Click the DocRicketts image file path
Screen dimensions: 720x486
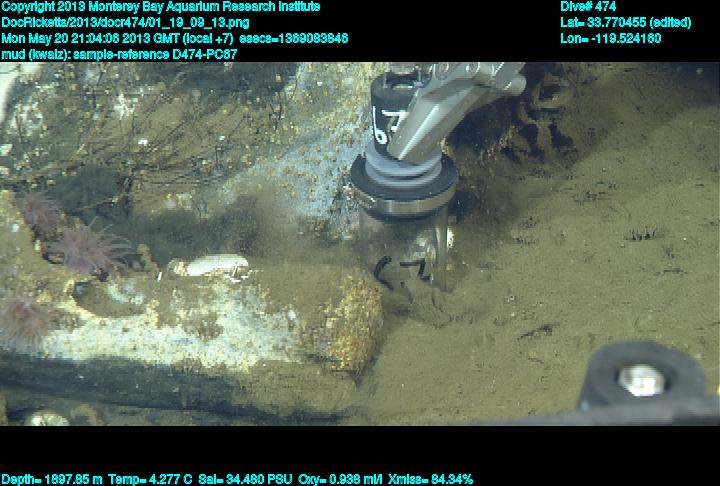(120, 23)
